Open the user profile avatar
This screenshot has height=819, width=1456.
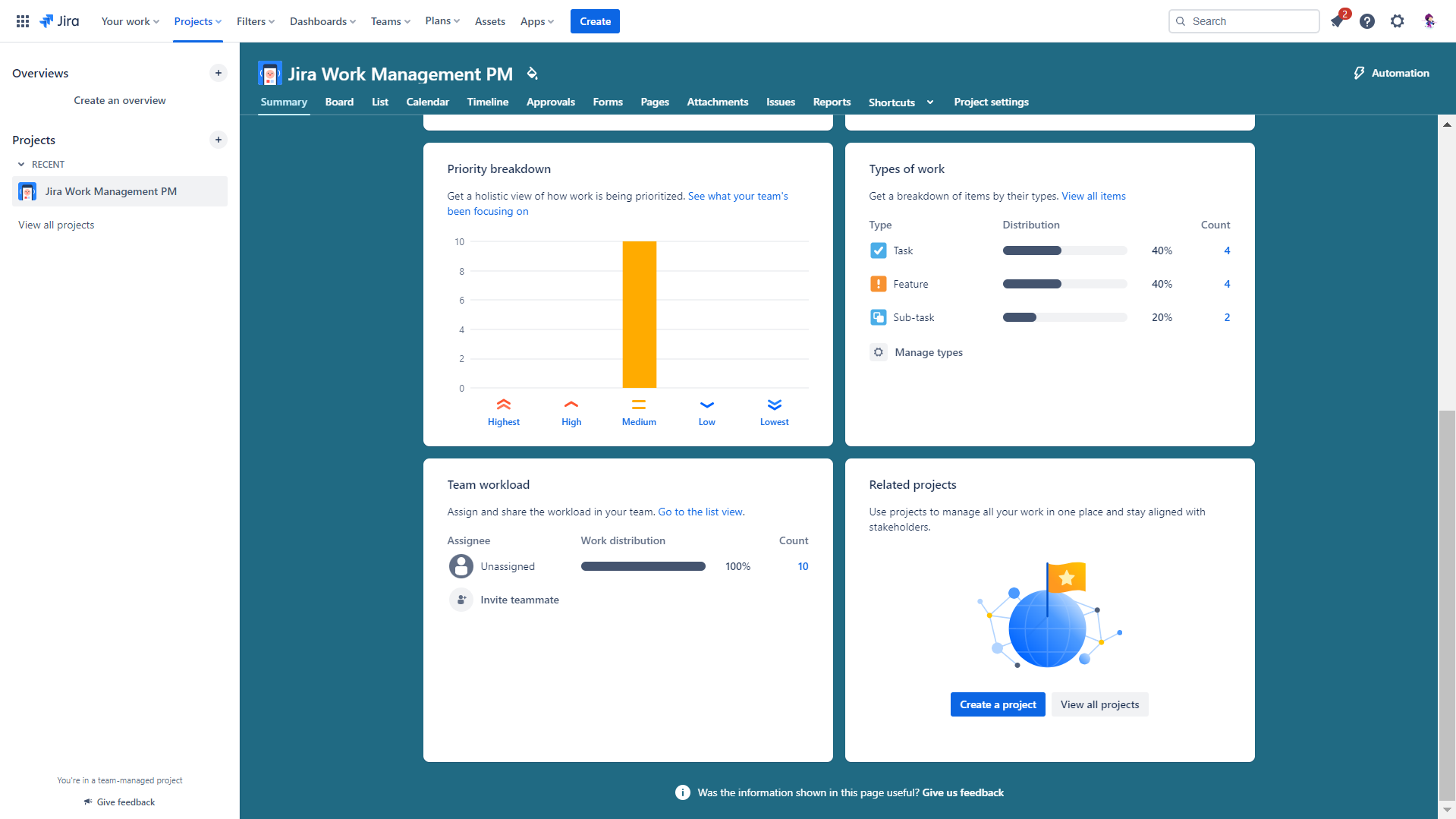tap(1429, 21)
